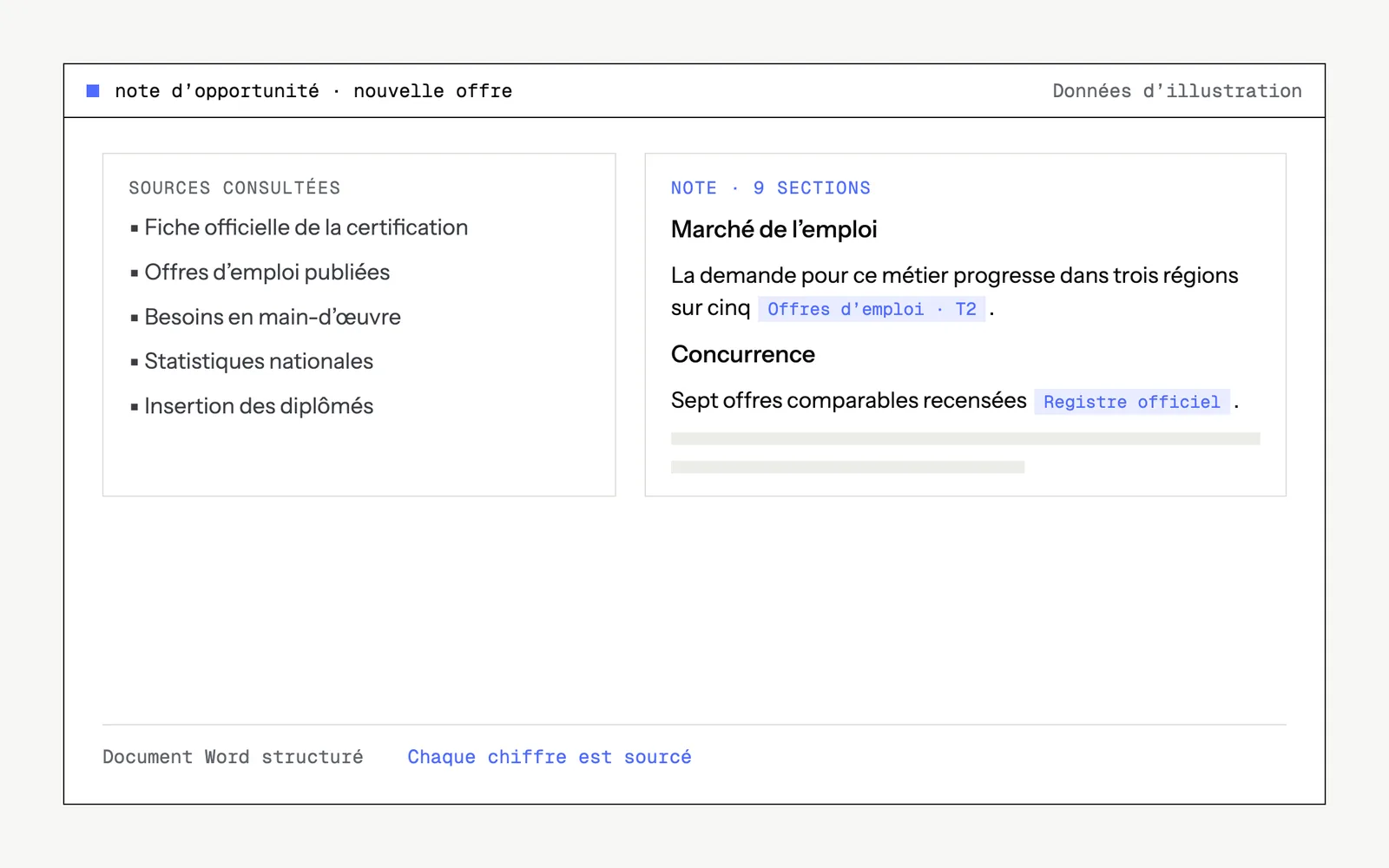Open the 'Offres d'emploi · T2' source tag
This screenshot has width=1389, height=868.
tap(872, 309)
